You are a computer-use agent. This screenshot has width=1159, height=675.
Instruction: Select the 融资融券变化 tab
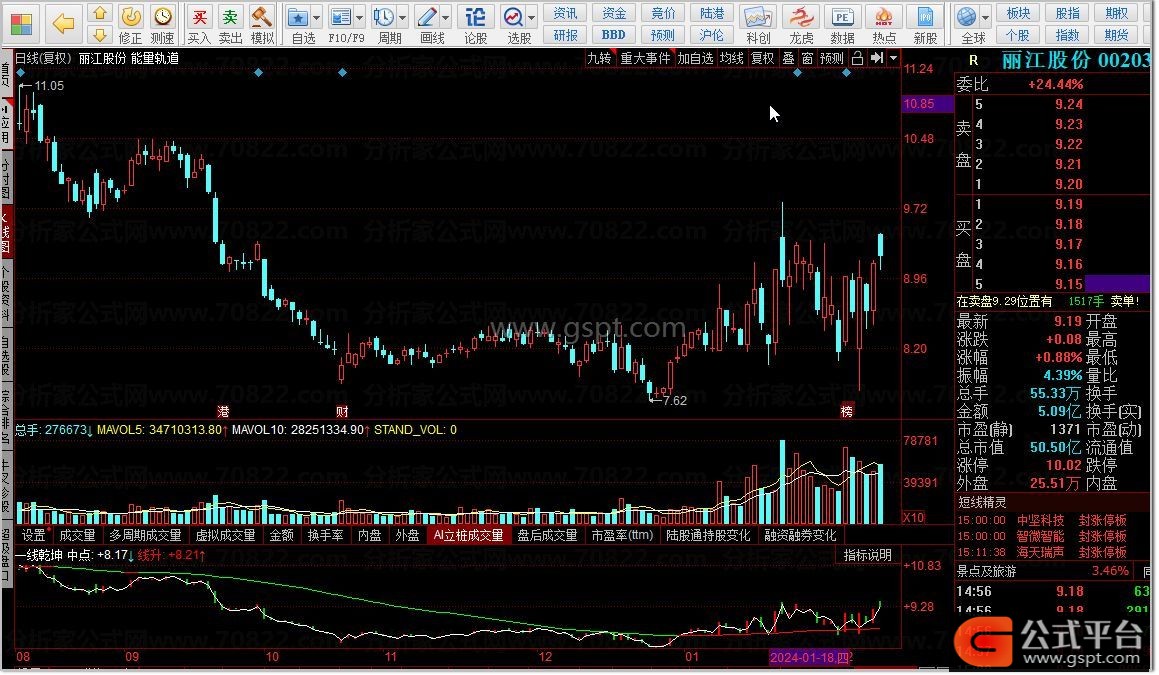point(800,535)
